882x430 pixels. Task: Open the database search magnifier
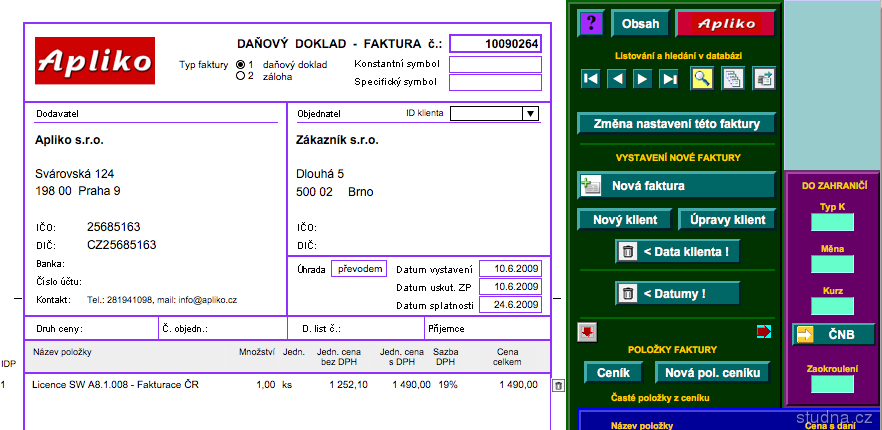702,78
